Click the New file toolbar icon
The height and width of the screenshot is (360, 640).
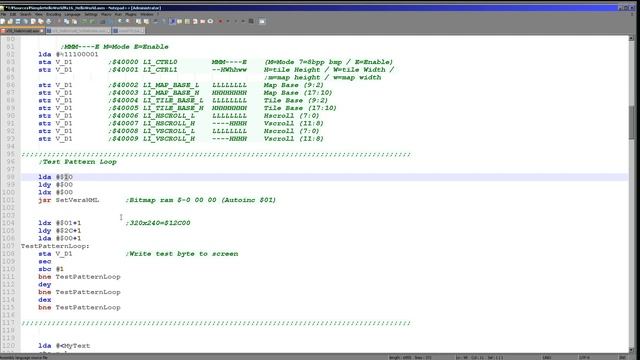[2, 21]
